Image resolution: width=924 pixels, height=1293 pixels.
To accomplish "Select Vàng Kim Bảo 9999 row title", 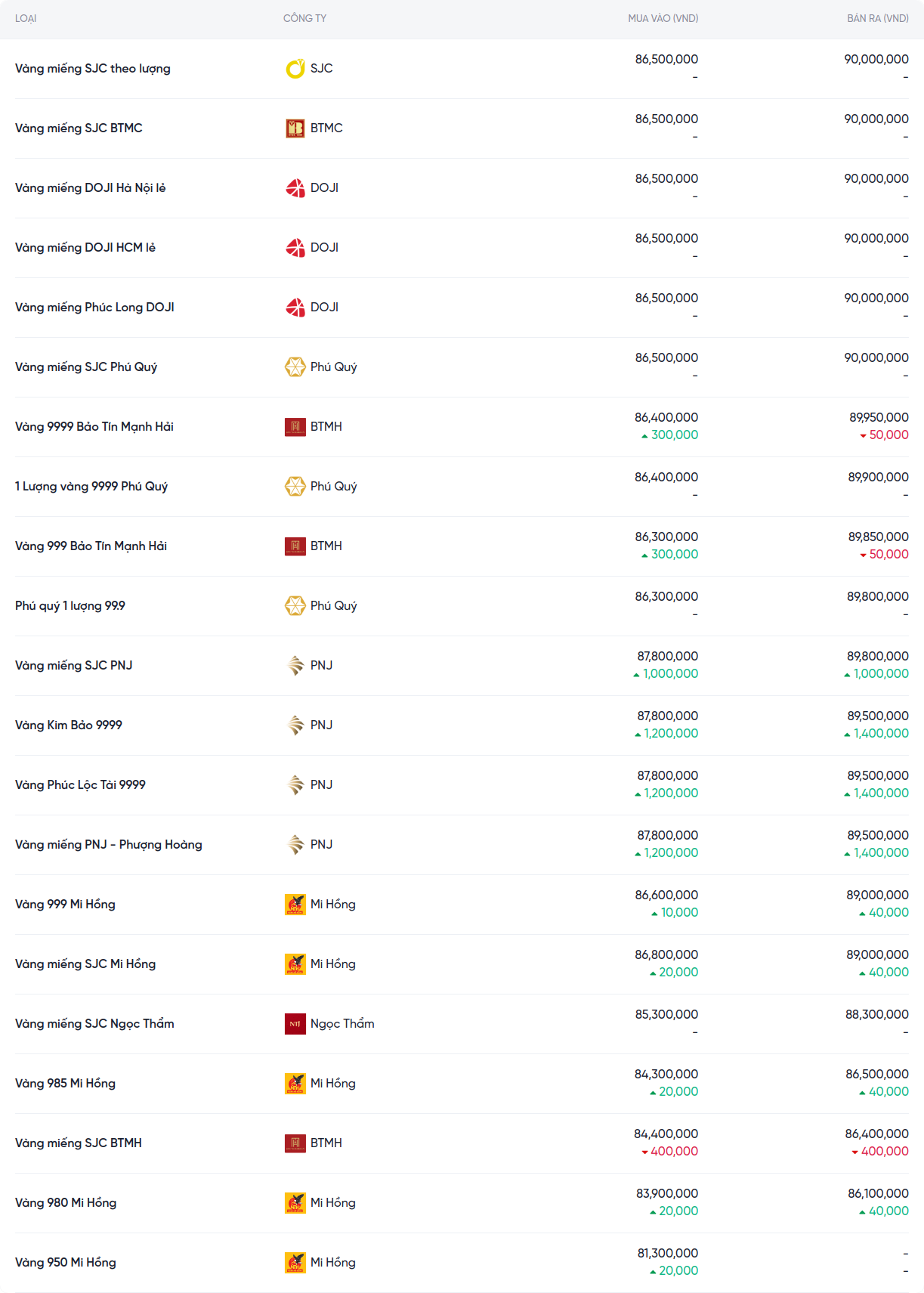I will point(69,725).
